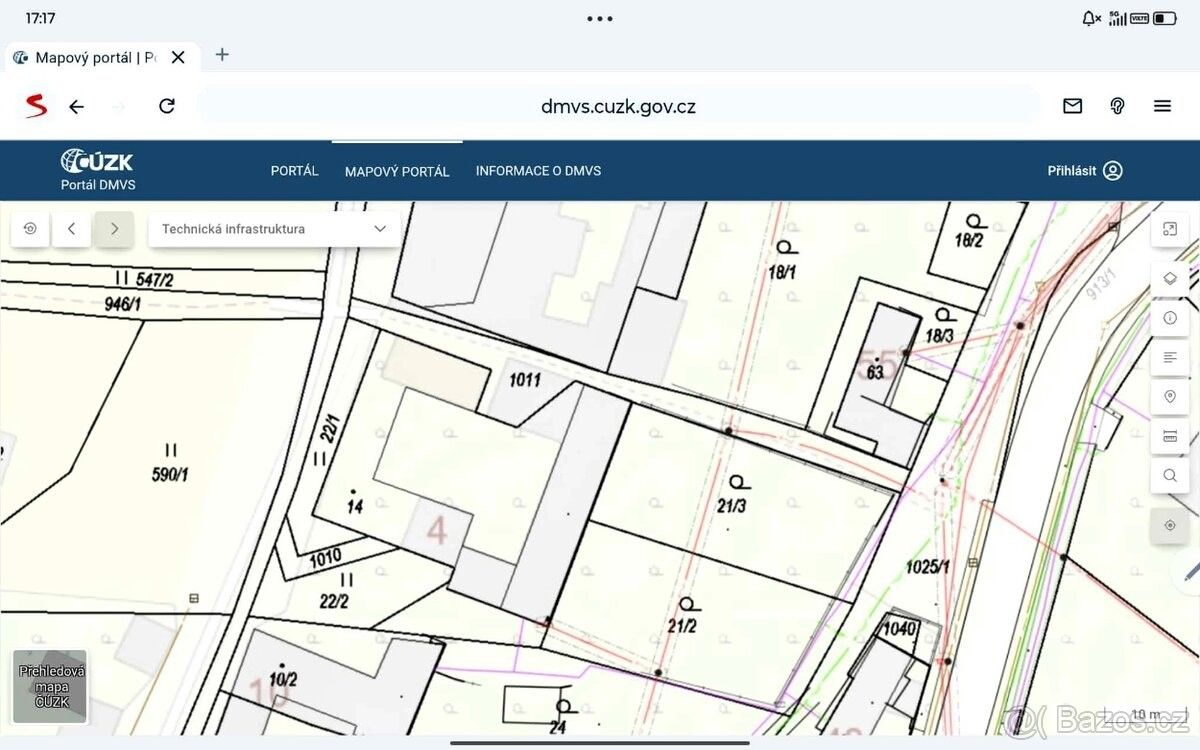Go to the PORTÁL menu item

(294, 171)
